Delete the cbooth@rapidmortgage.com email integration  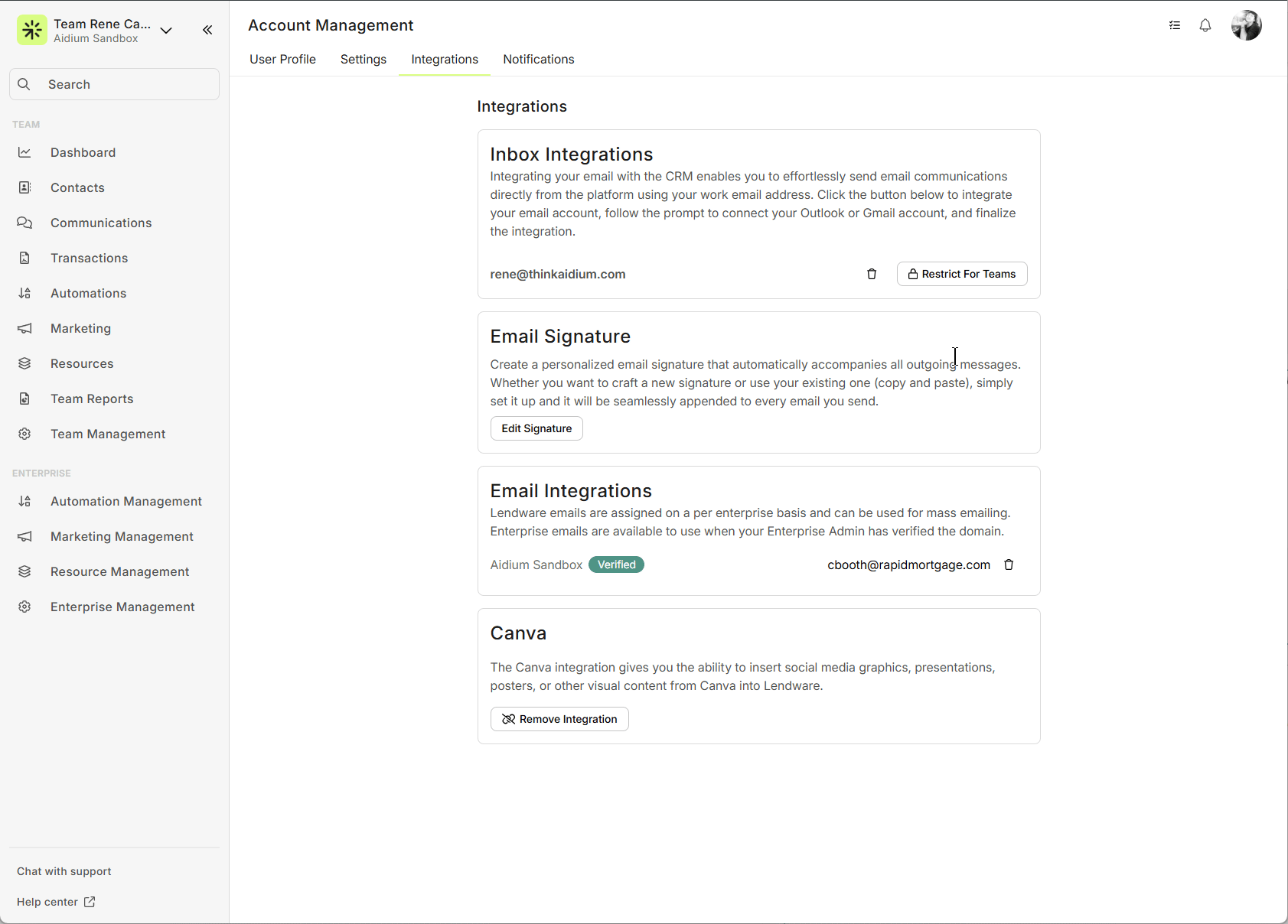[1009, 564]
